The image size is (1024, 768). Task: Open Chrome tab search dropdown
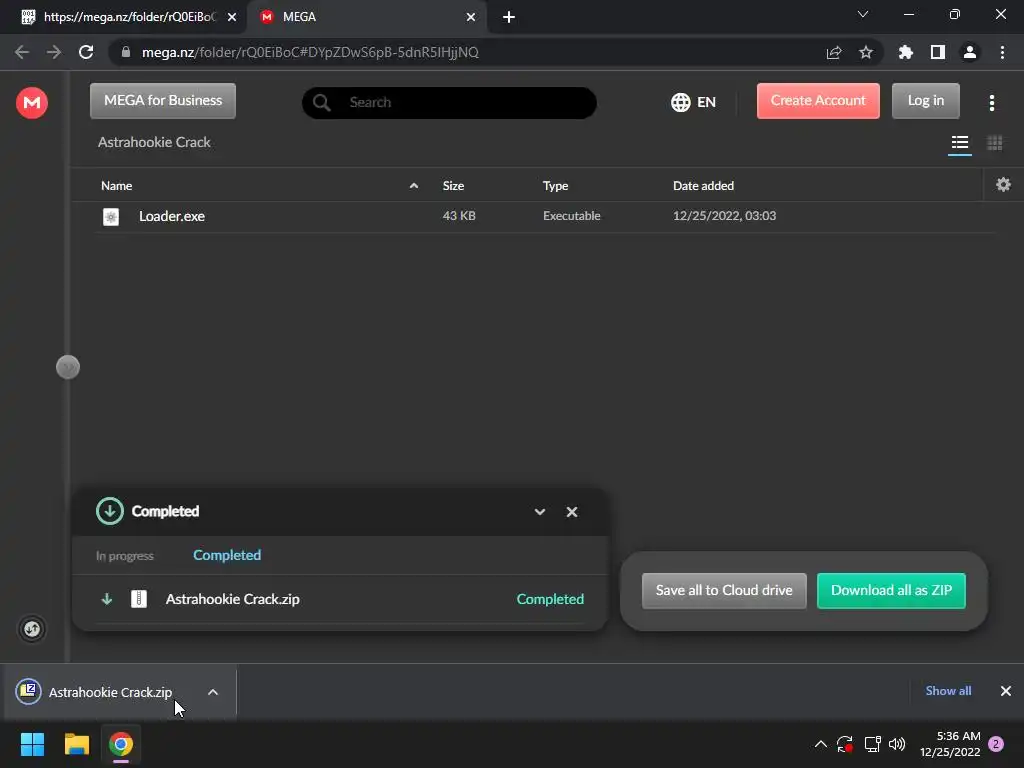coord(863,15)
